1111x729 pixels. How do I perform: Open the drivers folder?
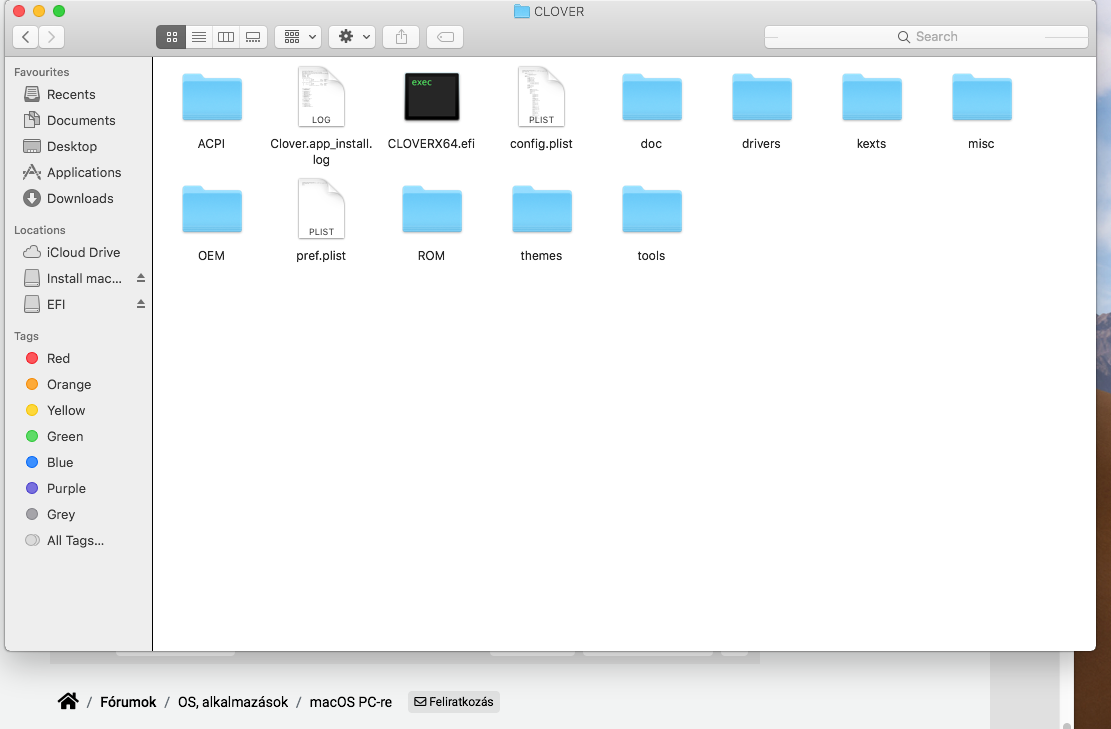762,97
